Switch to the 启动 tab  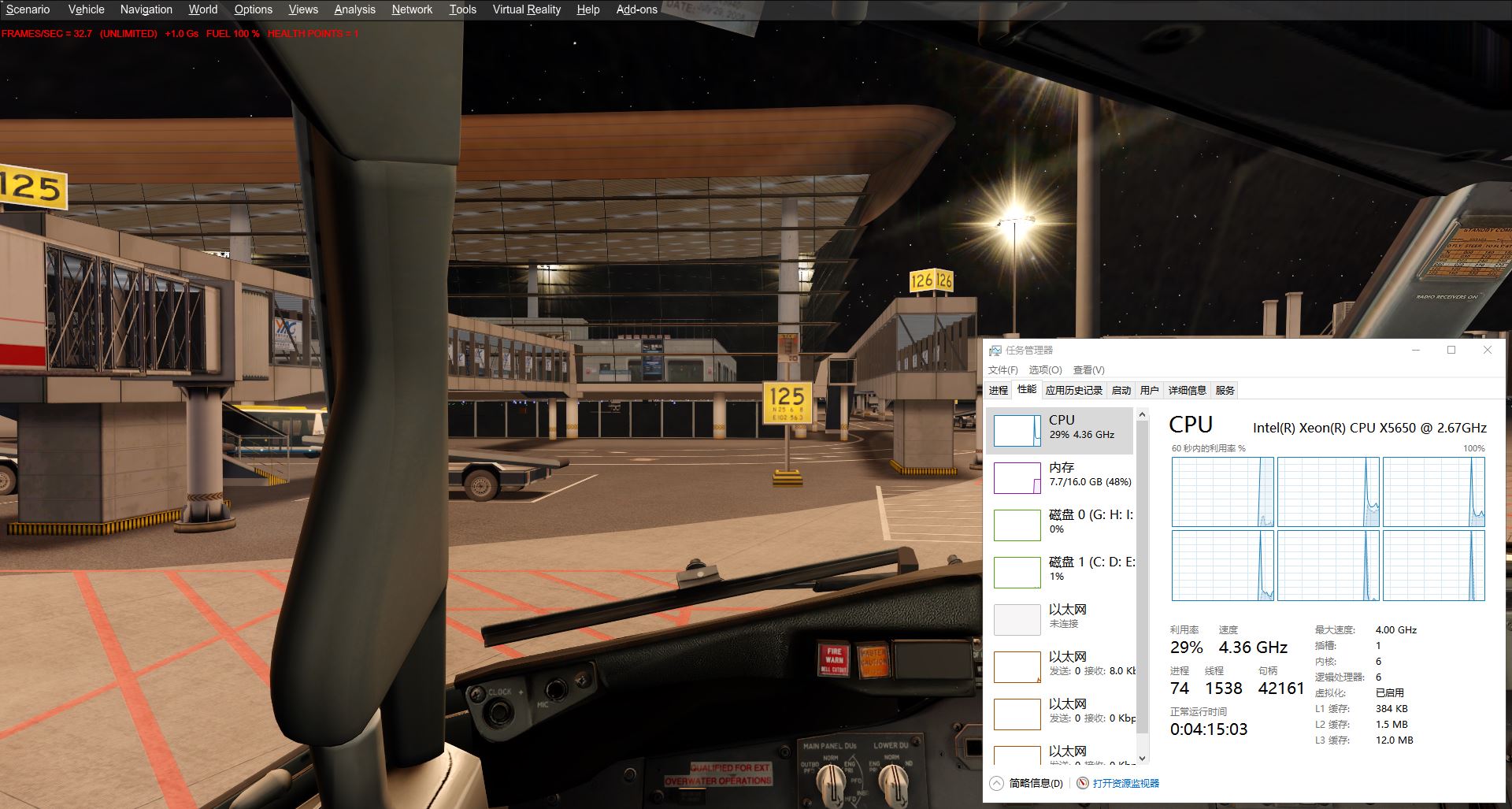tap(1121, 390)
